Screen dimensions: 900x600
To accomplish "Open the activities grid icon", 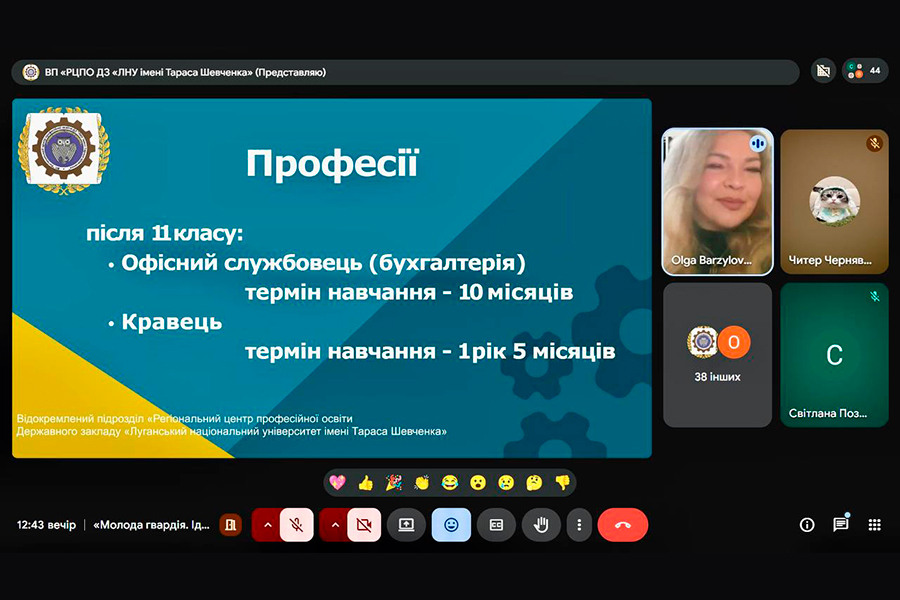I will [874, 525].
